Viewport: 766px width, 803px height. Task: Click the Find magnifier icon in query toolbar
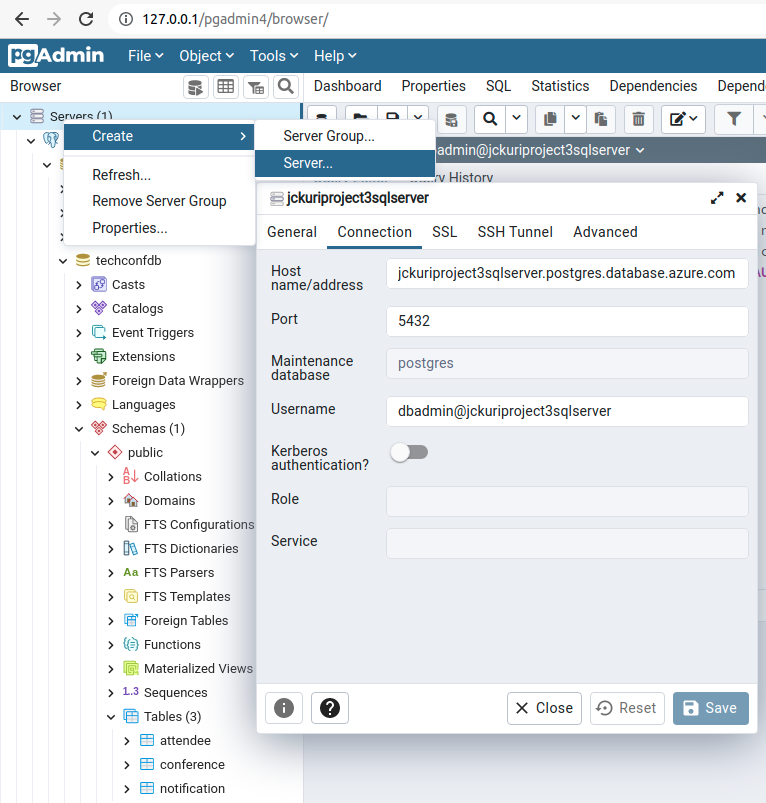[x=490, y=119]
